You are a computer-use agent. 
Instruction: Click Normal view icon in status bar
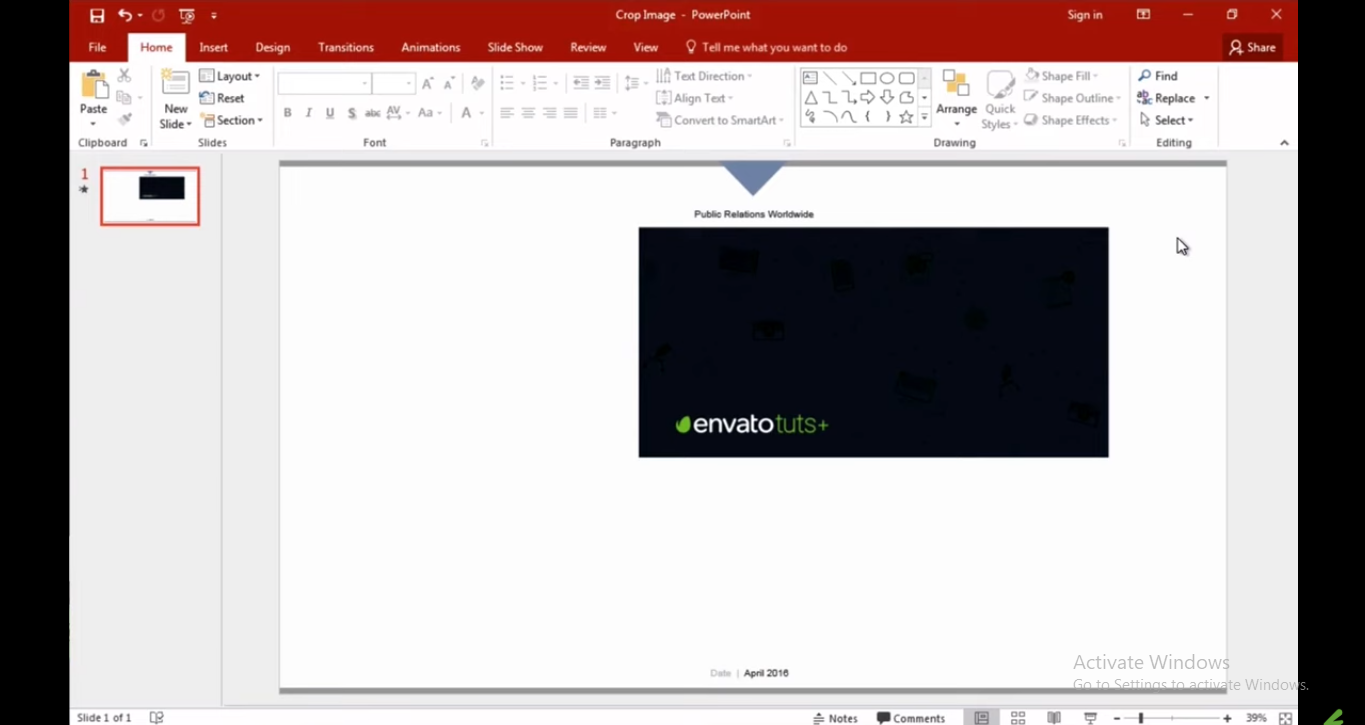(x=982, y=717)
